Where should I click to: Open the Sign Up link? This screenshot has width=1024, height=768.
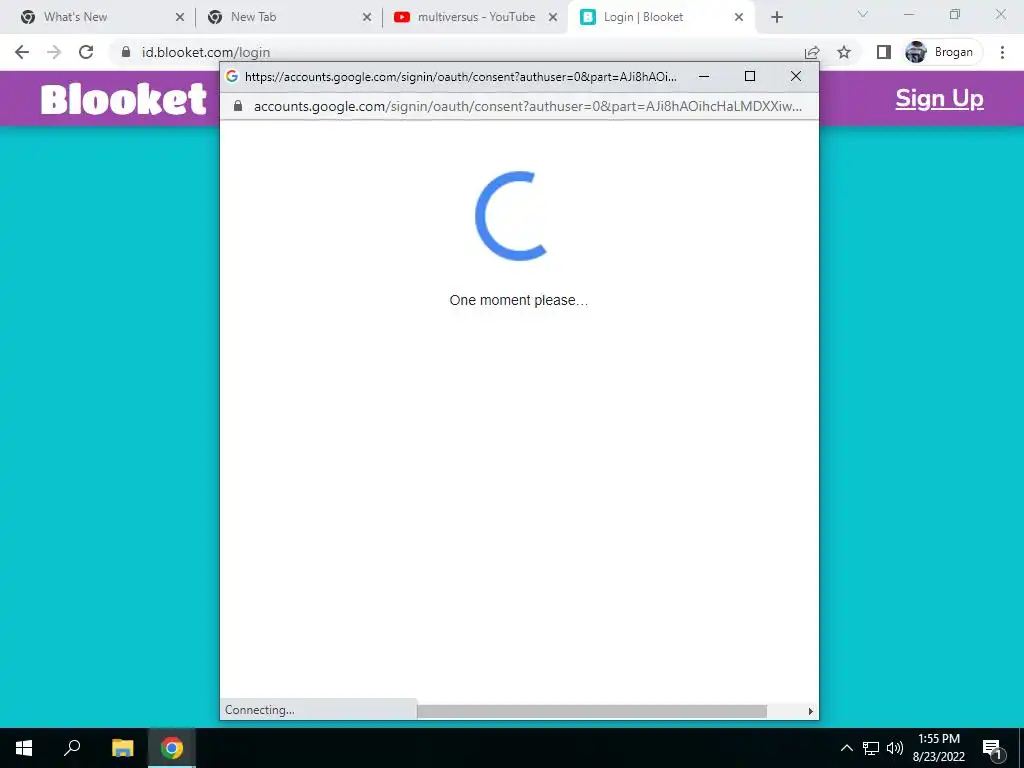point(939,99)
